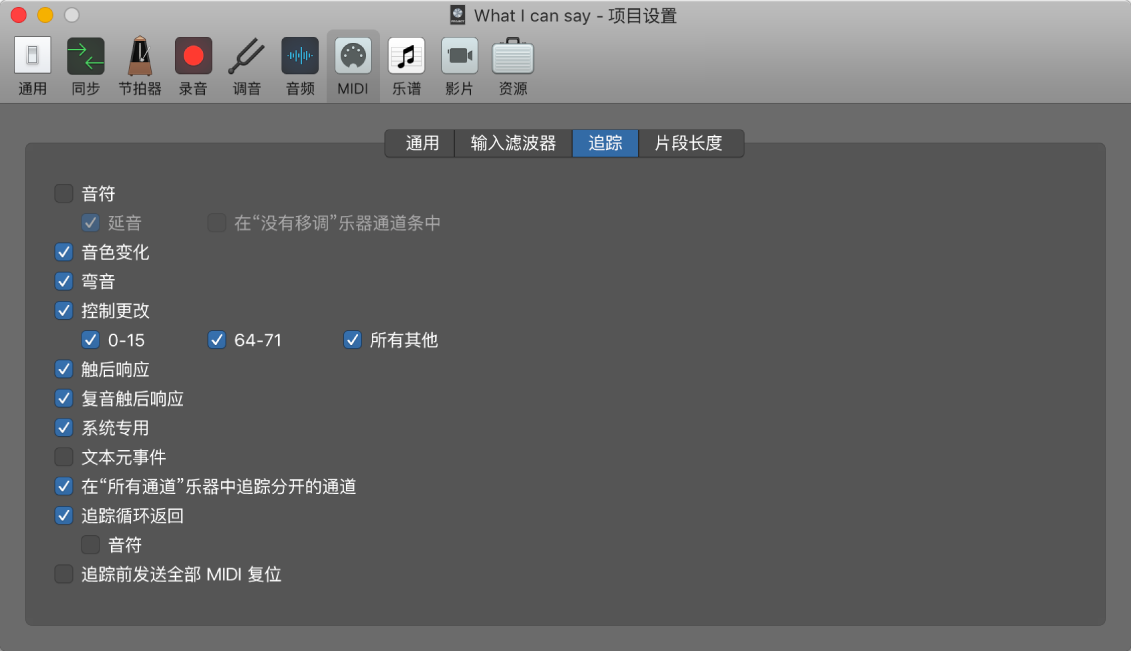Select the 同步 (Sync) settings icon
This screenshot has height=652, width=1131.
tap(85, 64)
